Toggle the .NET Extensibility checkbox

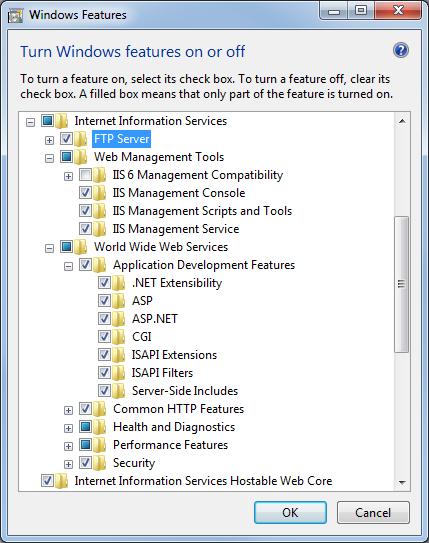[104, 283]
